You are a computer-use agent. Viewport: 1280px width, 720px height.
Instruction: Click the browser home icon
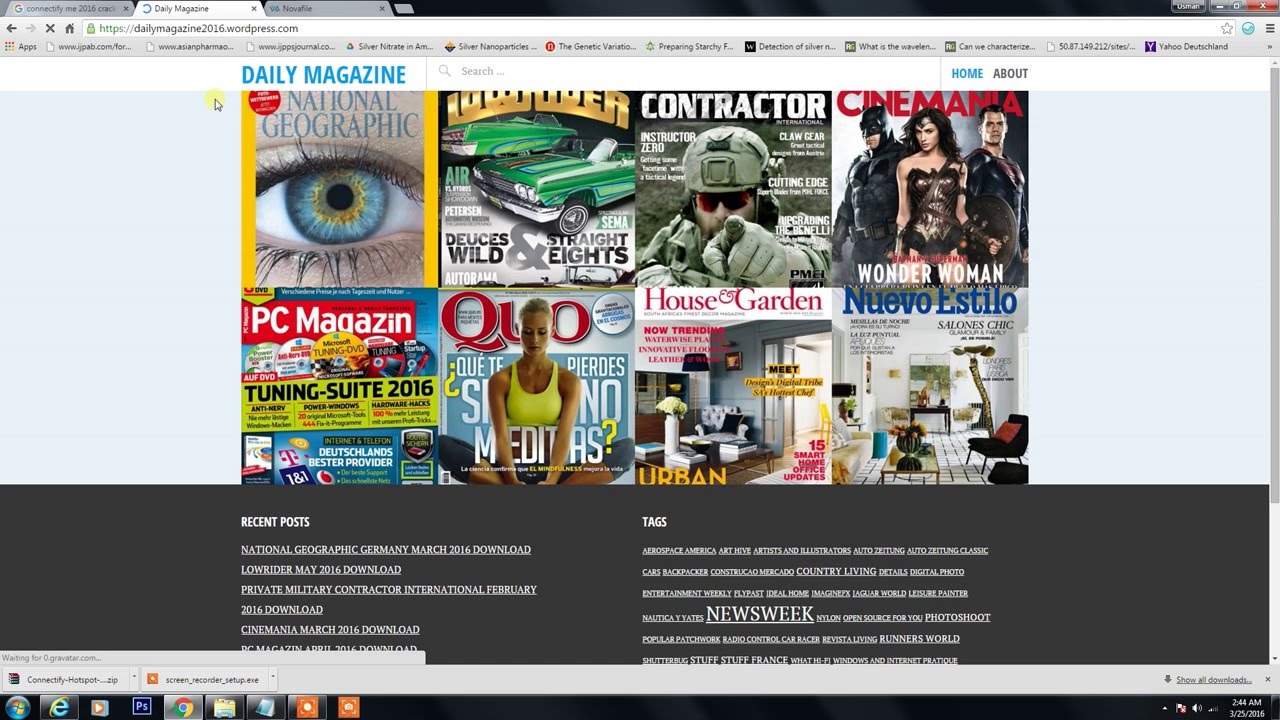[69, 28]
